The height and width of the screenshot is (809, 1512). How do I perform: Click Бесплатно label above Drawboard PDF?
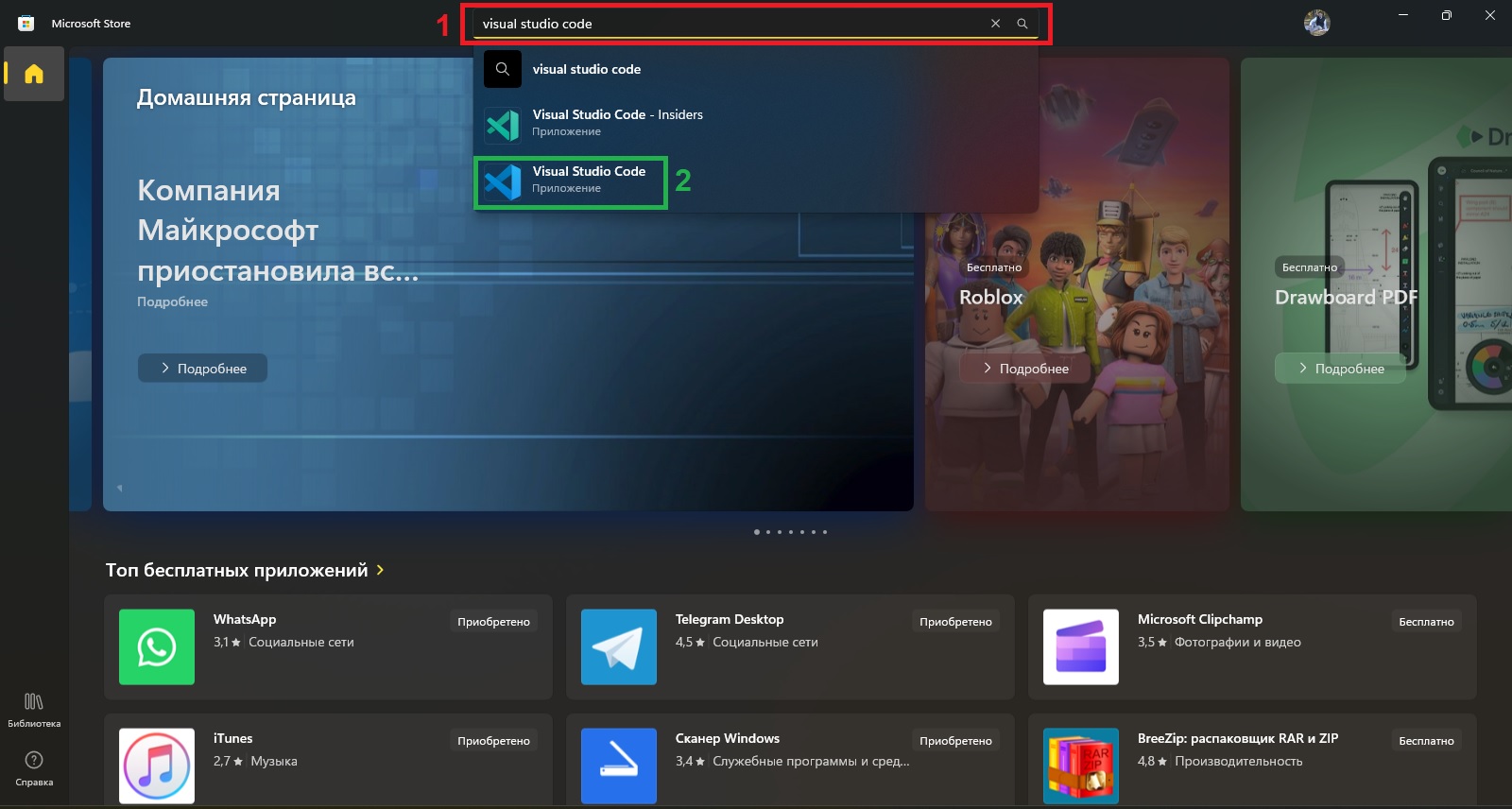[x=1310, y=267]
